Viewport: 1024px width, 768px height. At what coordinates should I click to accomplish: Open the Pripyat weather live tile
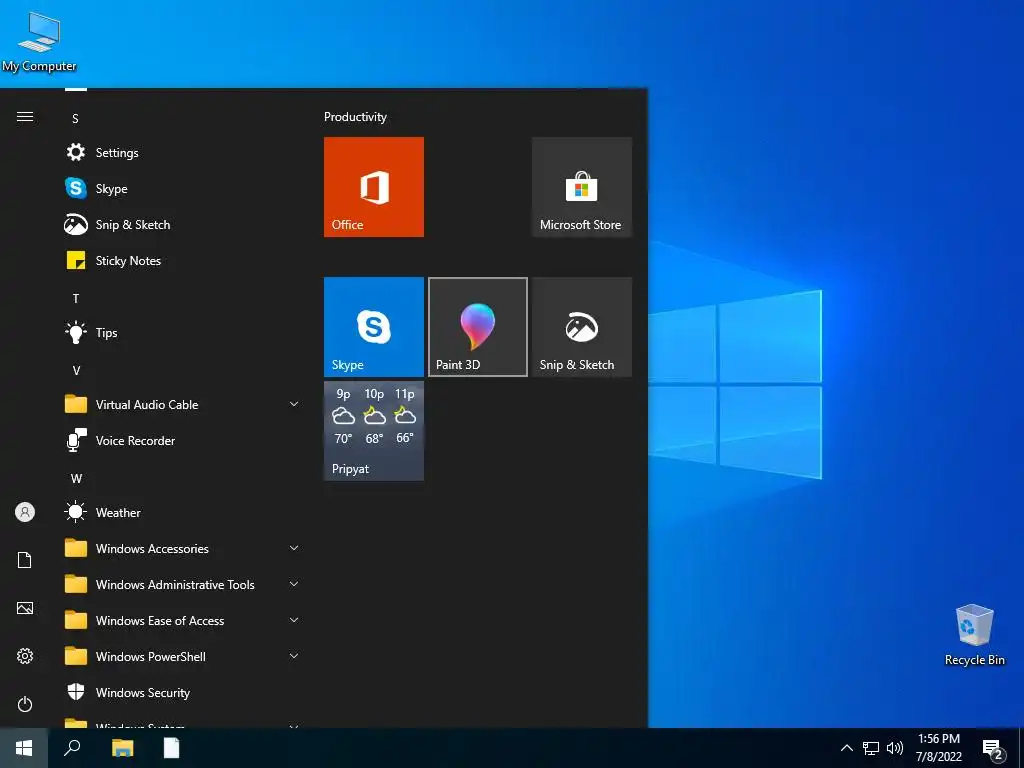click(374, 431)
